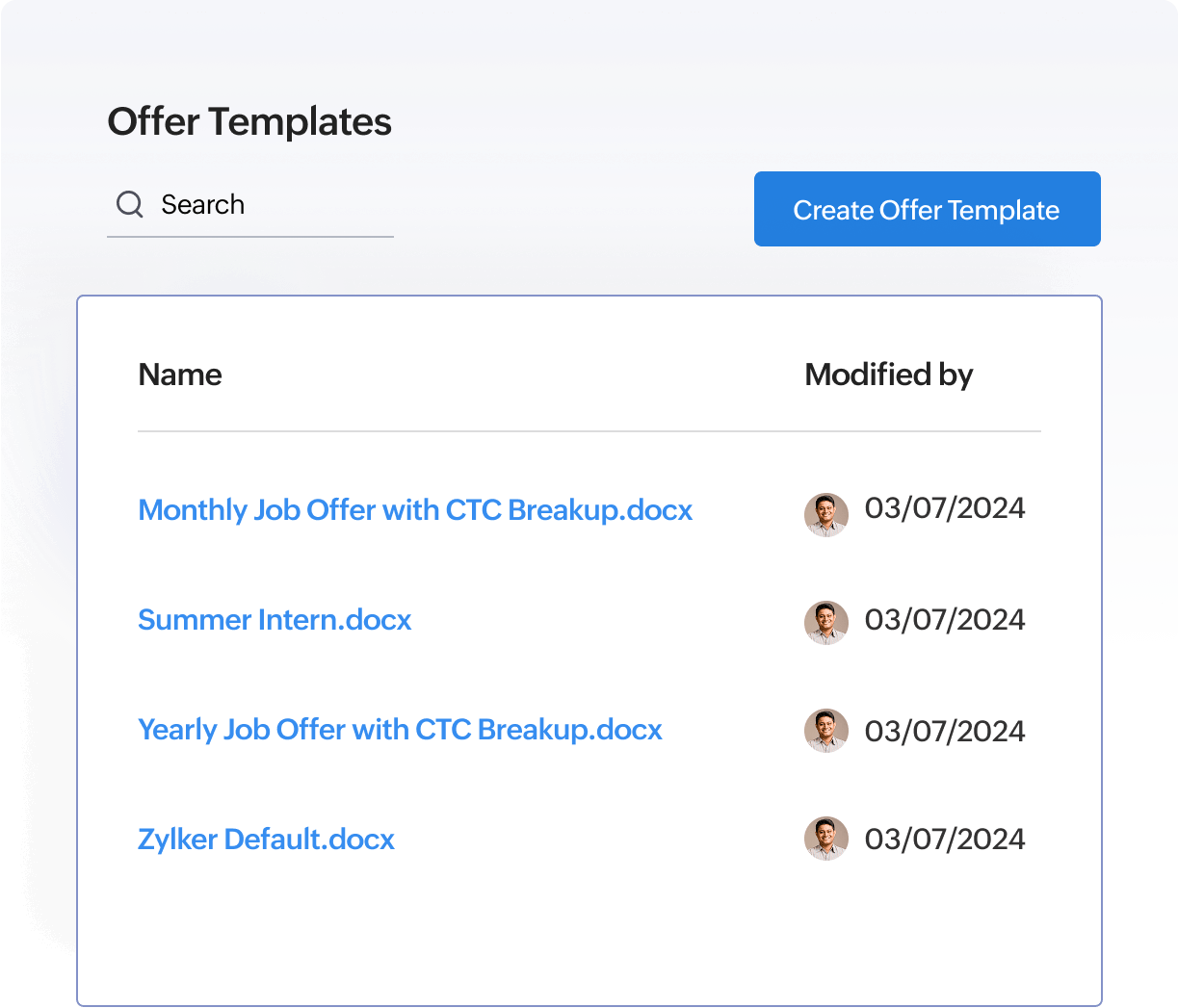Sort templates by the Name column
1178x1008 pixels.
179,375
